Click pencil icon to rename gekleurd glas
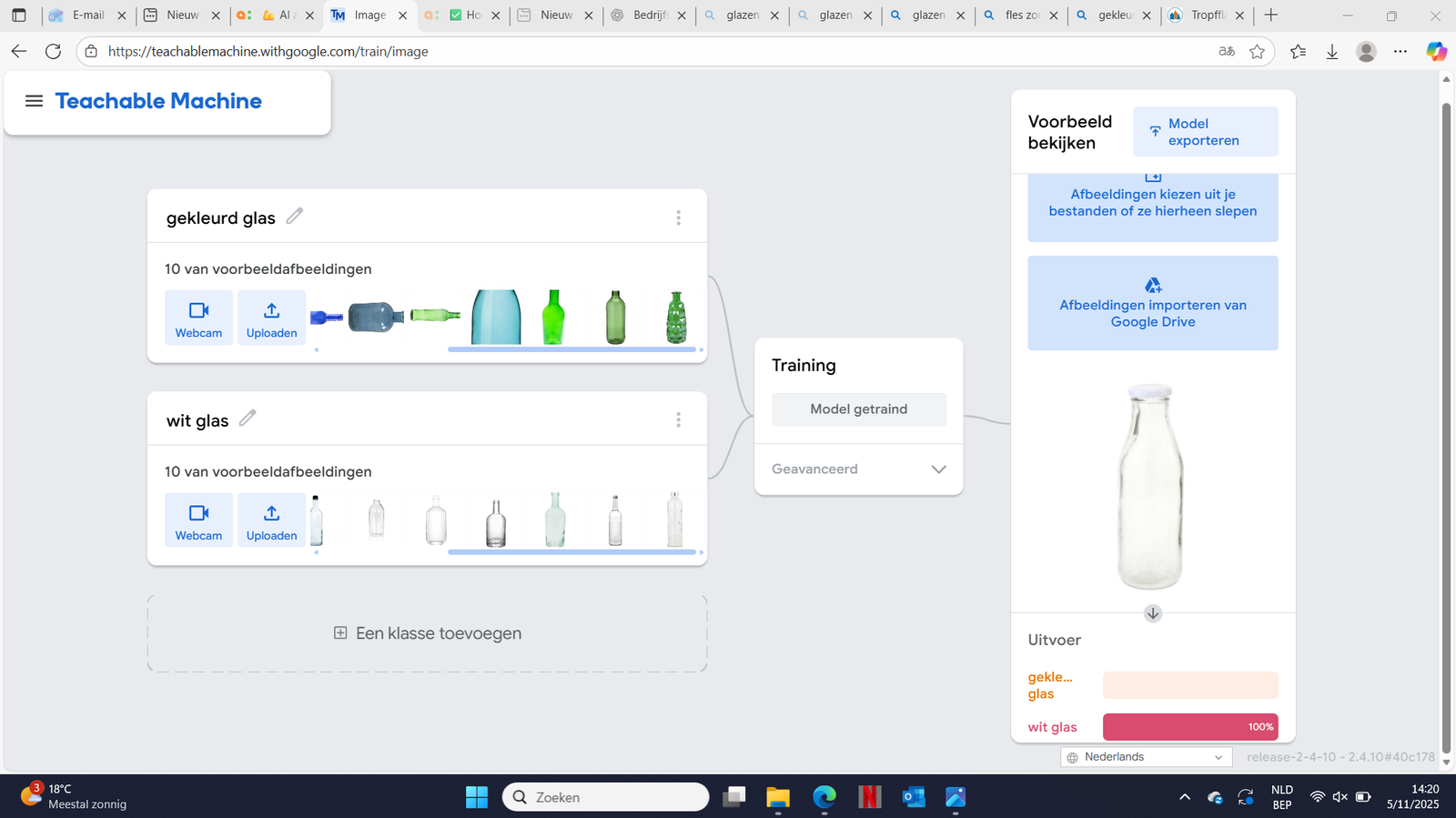The height and width of the screenshot is (818, 1456). (294, 216)
